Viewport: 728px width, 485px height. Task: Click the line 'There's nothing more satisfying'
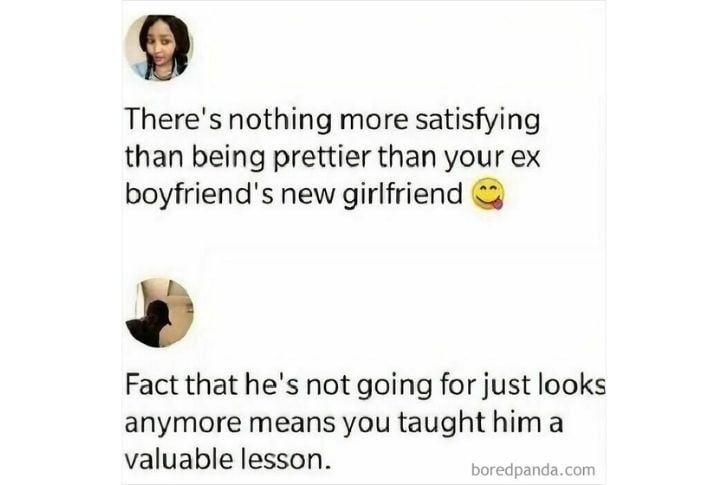coord(332,120)
